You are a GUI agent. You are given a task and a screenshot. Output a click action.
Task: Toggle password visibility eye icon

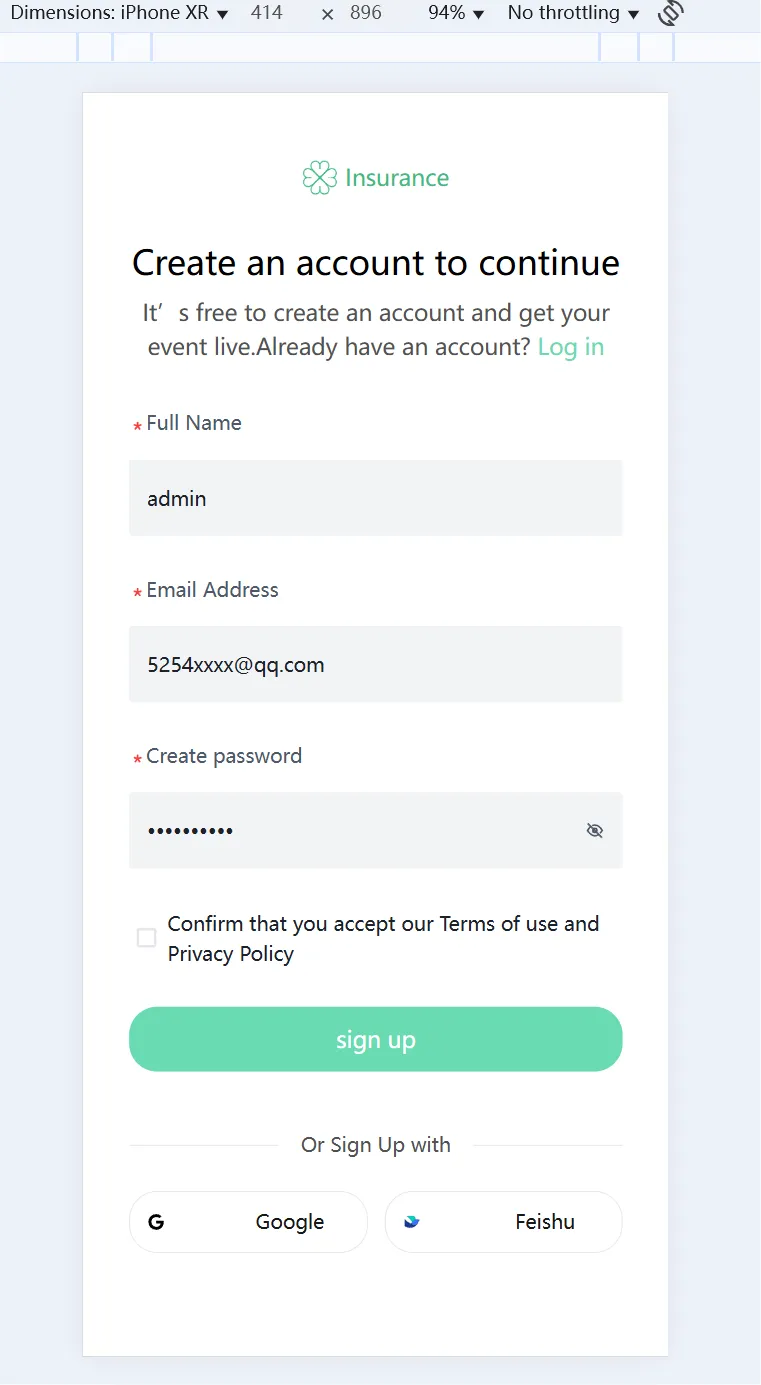coord(595,831)
